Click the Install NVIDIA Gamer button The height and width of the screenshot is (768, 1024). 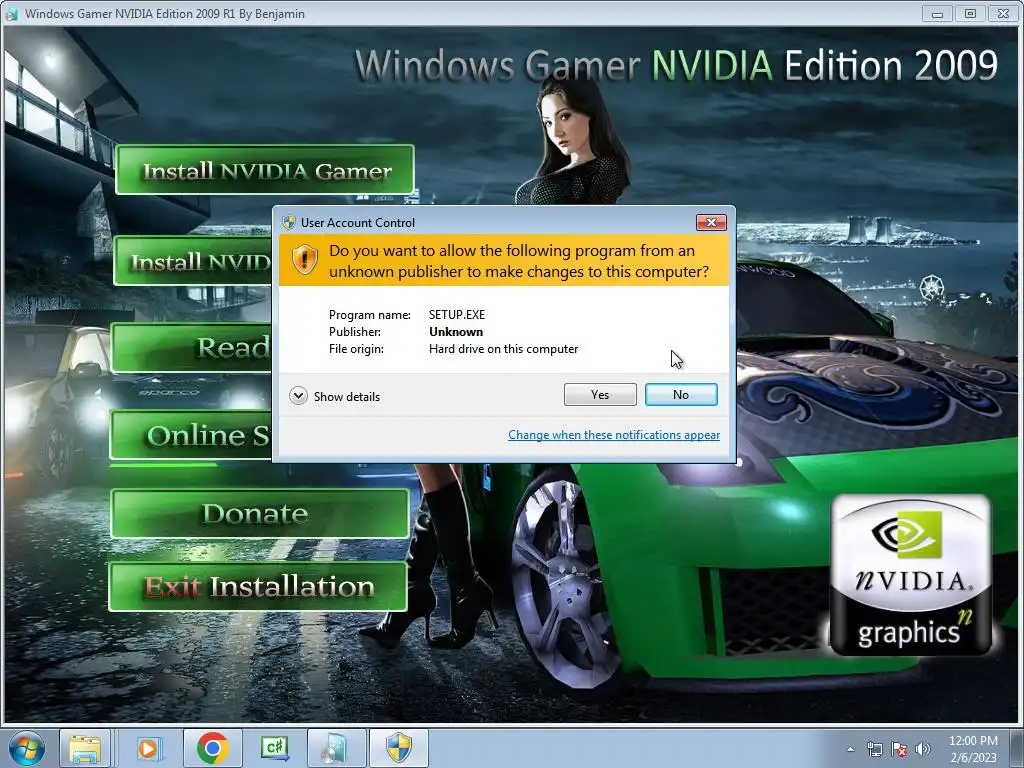click(264, 170)
